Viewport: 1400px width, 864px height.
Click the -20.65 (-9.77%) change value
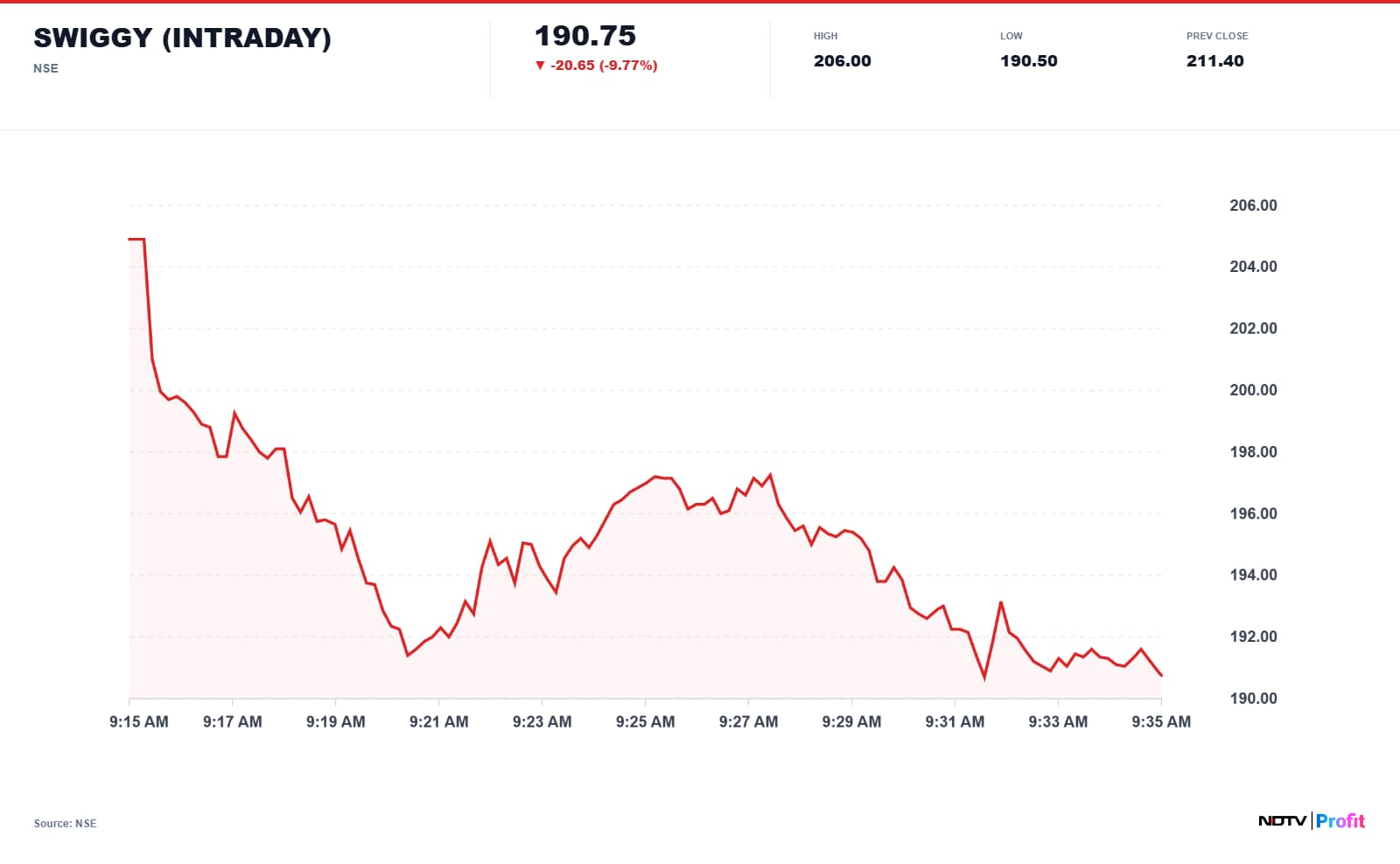pyautogui.click(x=604, y=66)
